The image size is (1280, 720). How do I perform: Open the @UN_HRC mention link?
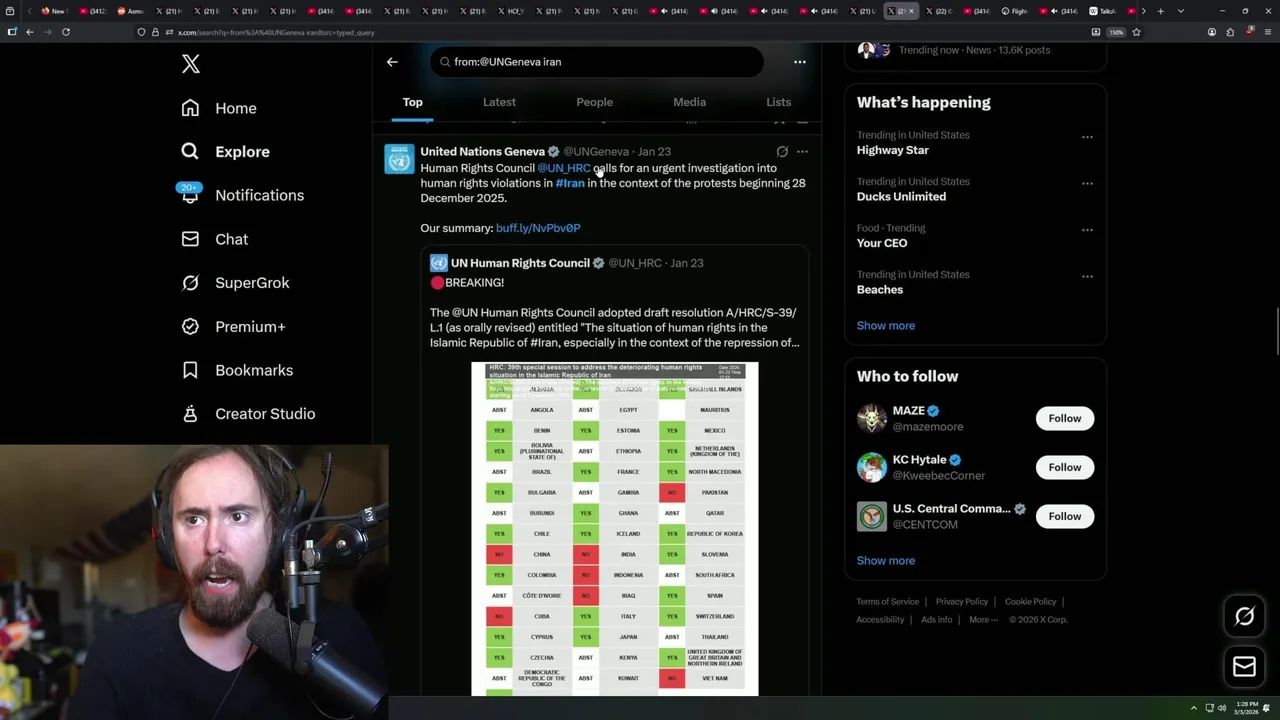click(564, 168)
